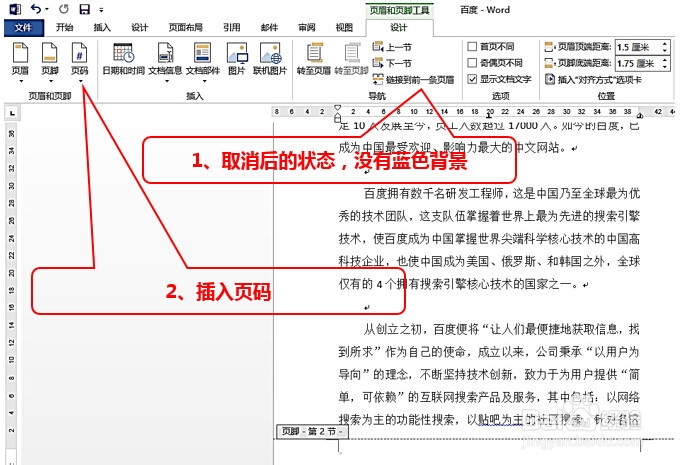Click the 页脚底端距离 value field
The image size is (680, 465).
638,63
